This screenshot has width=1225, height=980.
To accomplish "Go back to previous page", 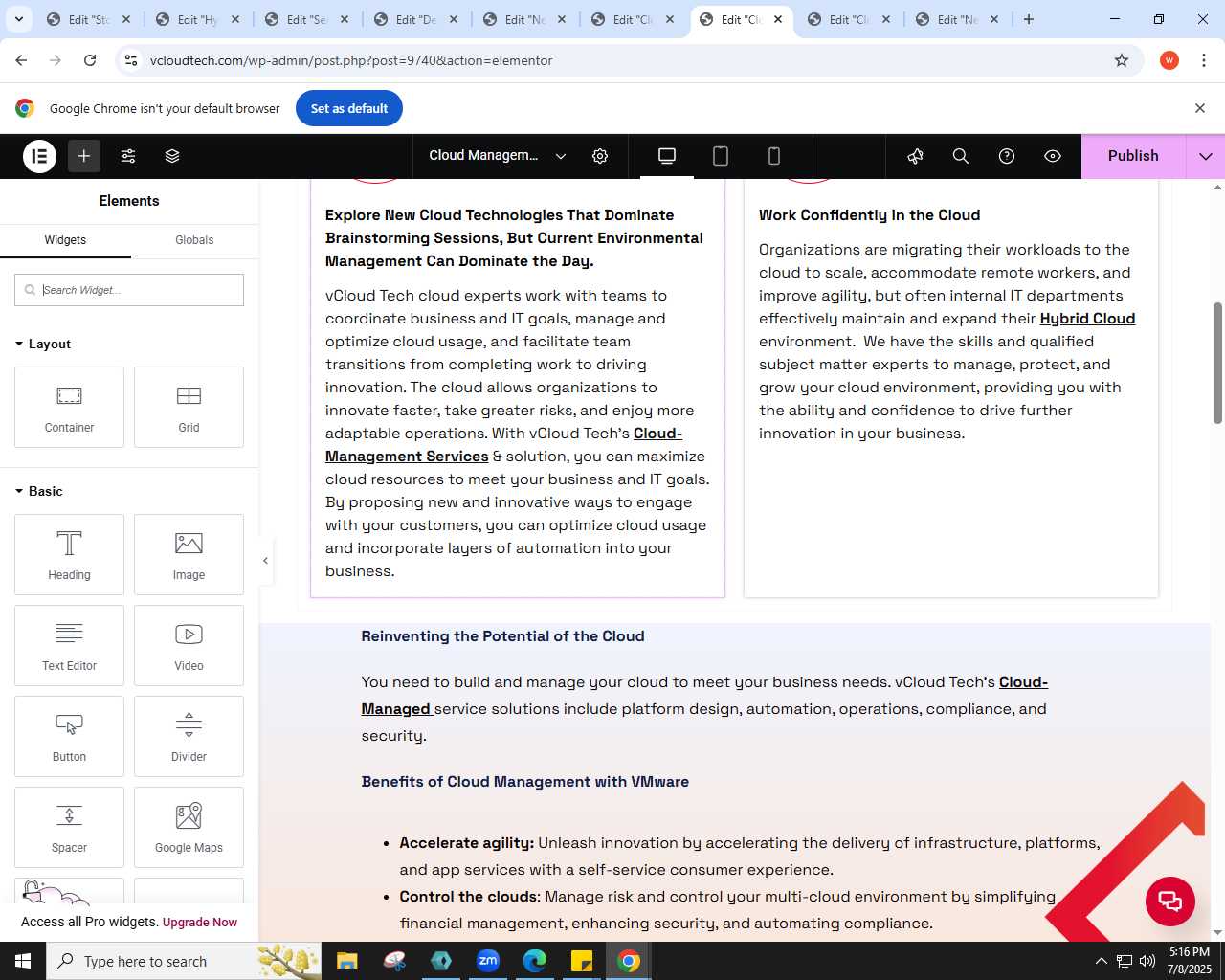I will click(21, 60).
